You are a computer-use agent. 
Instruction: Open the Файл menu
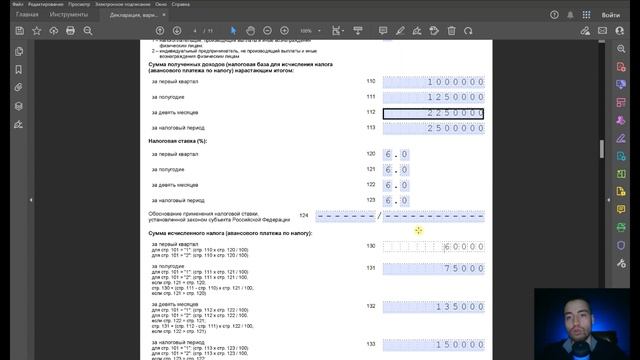(x=18, y=4)
